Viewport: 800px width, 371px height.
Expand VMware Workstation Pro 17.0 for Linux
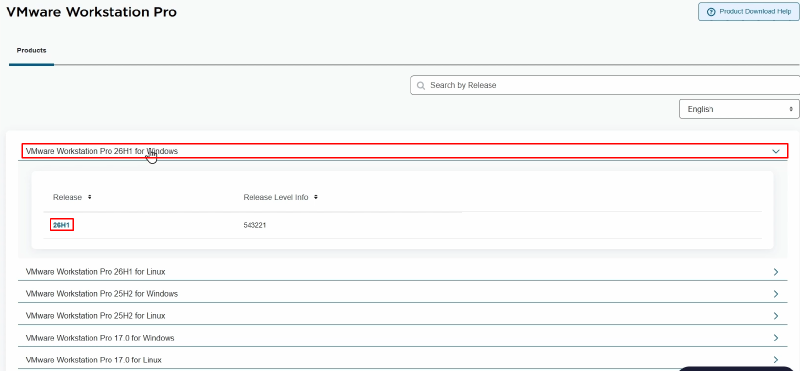click(403, 360)
